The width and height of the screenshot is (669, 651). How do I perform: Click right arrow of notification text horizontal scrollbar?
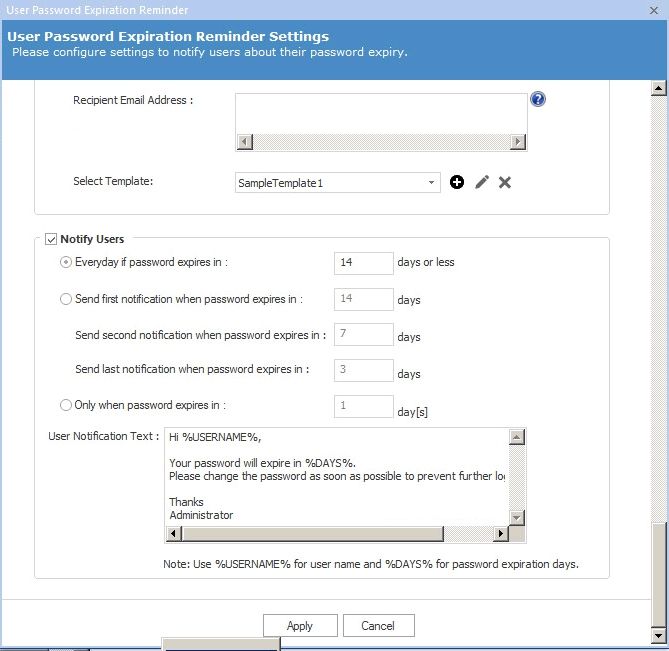[500, 533]
